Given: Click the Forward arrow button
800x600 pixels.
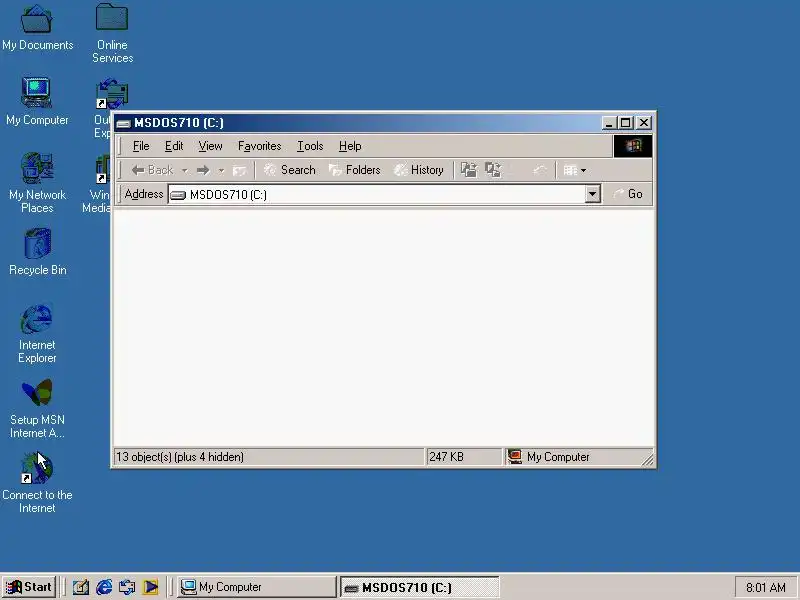Looking at the screenshot, I should (203, 170).
